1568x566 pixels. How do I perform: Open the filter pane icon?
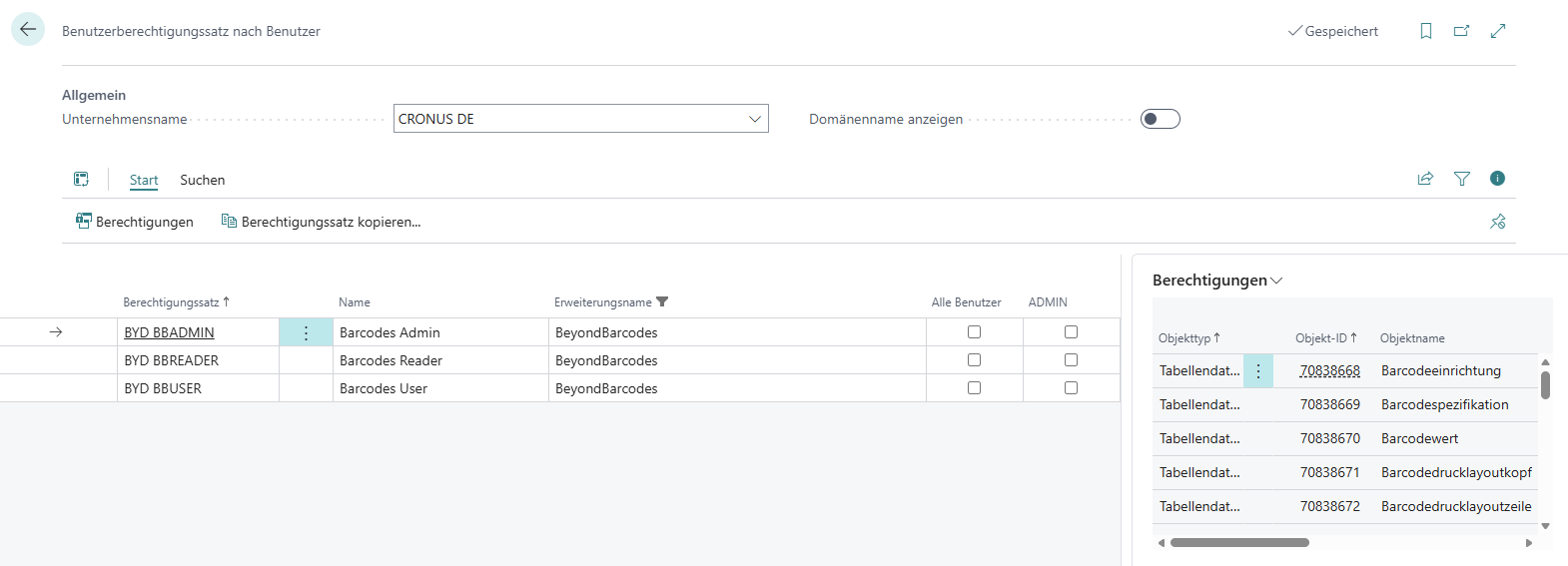[x=1462, y=179]
